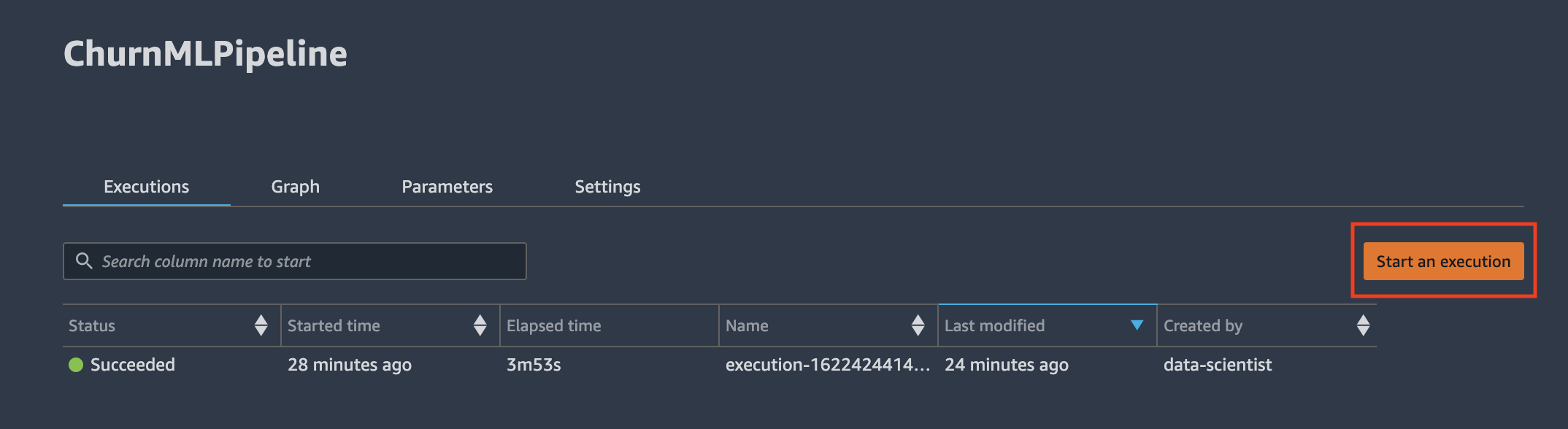Image resolution: width=1568 pixels, height=429 pixels.
Task: Go to the Settings tab
Action: [x=607, y=187]
